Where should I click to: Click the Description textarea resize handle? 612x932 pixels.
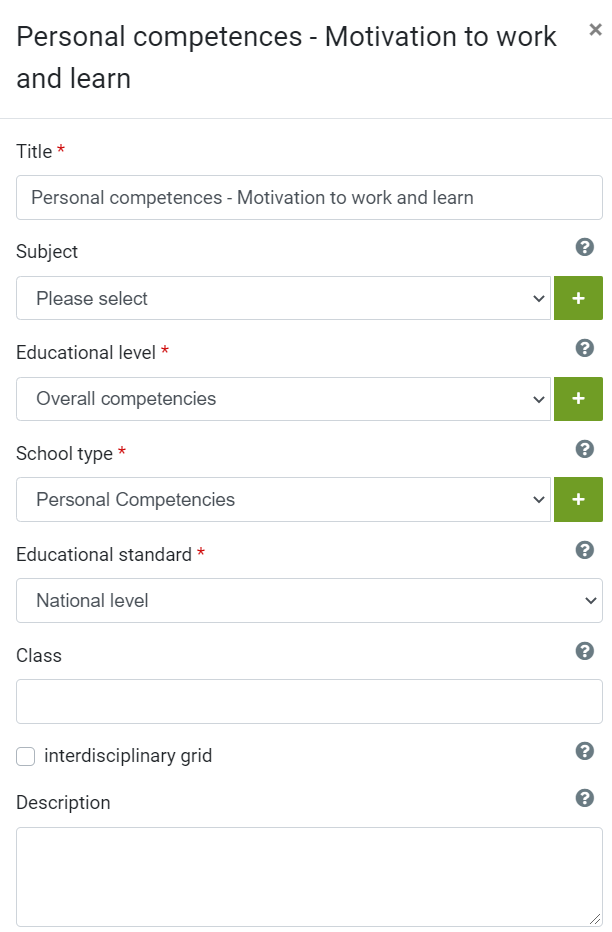click(x=595, y=918)
